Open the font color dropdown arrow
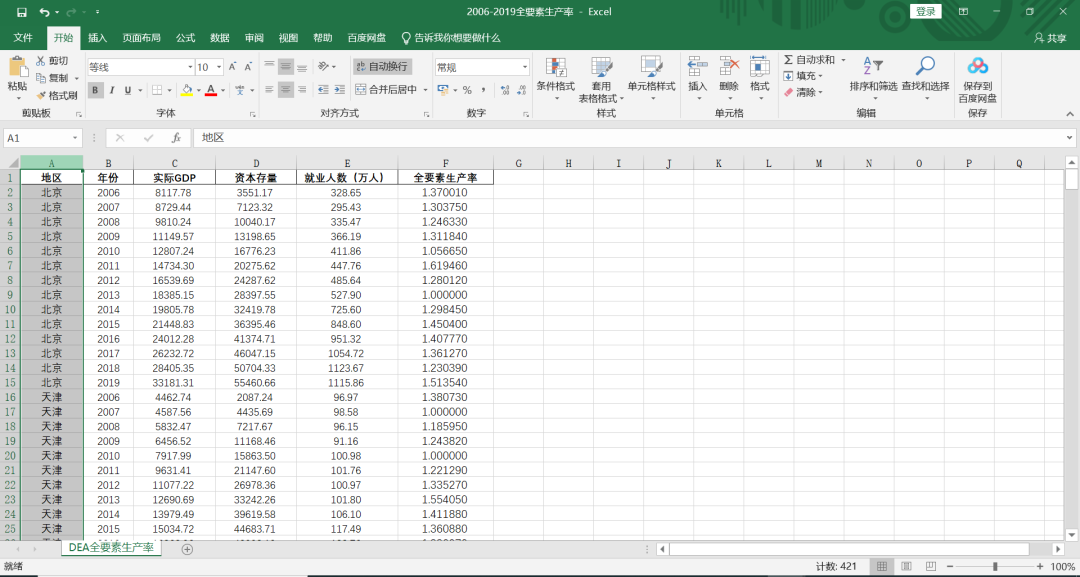This screenshot has height=577, width=1080. (223, 90)
